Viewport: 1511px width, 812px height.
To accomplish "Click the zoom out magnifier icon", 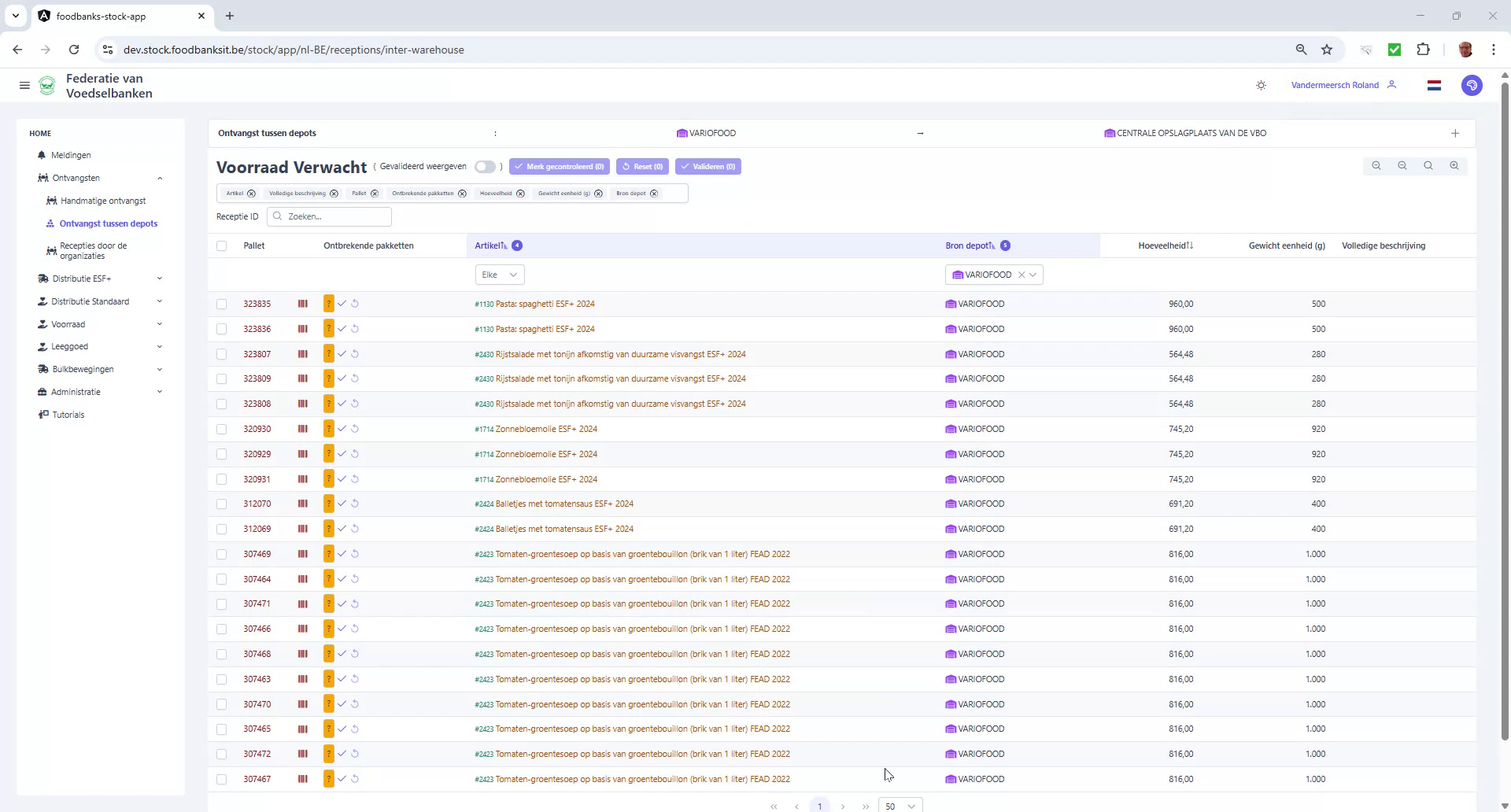I will pos(1403,166).
